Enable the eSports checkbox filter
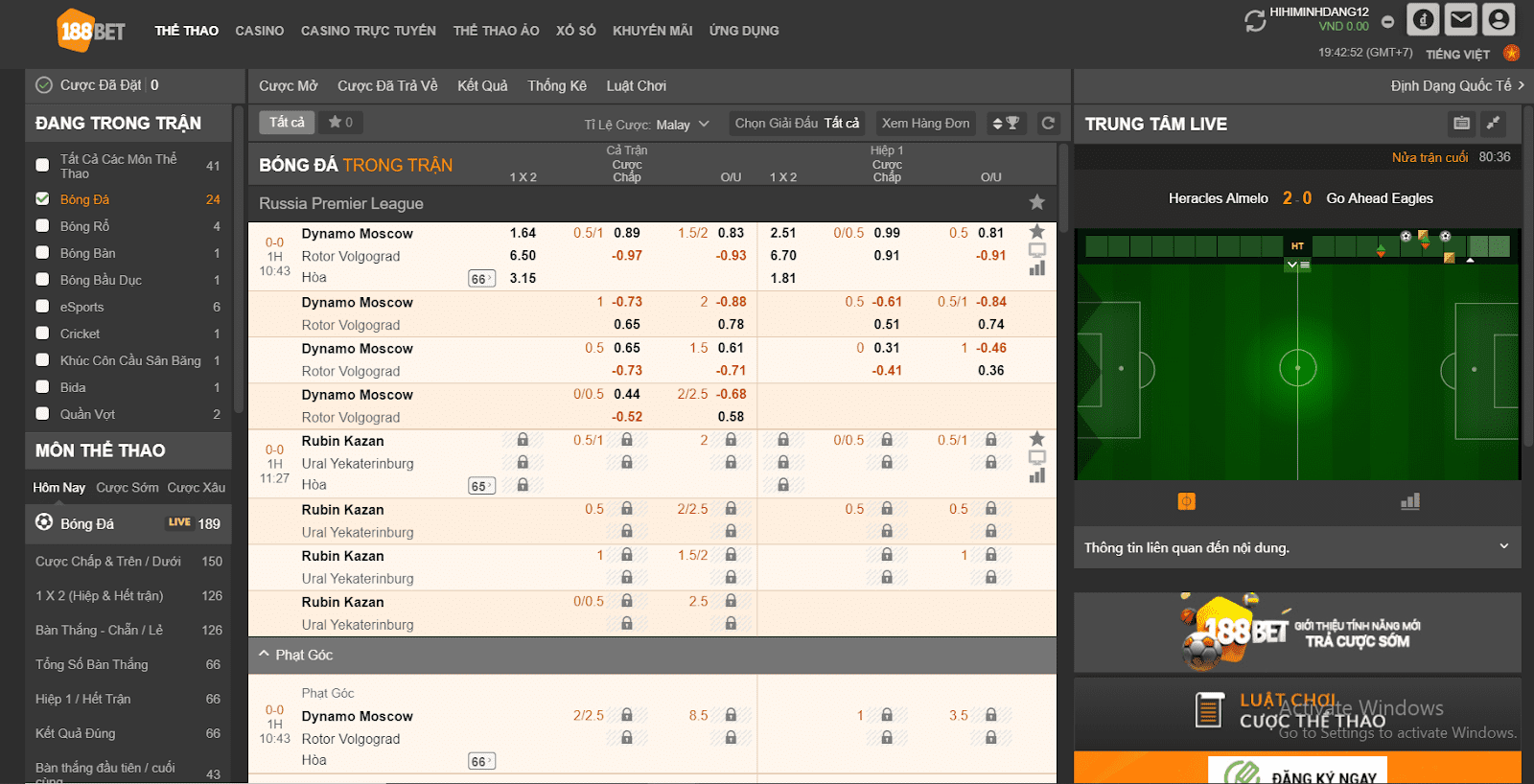 pyautogui.click(x=42, y=307)
